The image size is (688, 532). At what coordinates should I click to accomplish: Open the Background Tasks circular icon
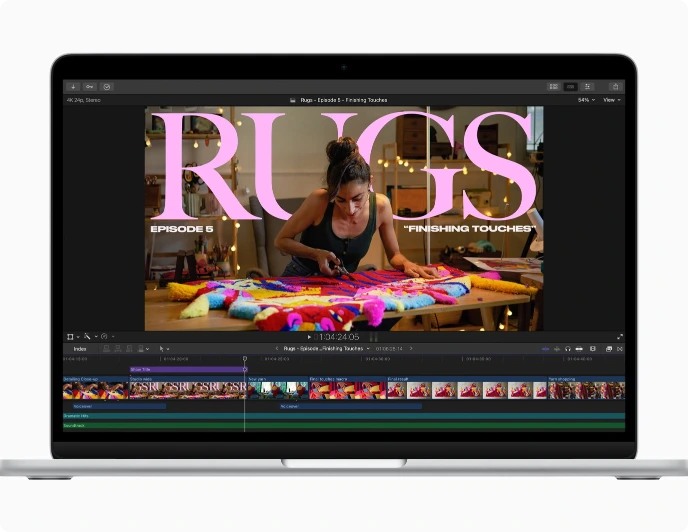tap(107, 87)
